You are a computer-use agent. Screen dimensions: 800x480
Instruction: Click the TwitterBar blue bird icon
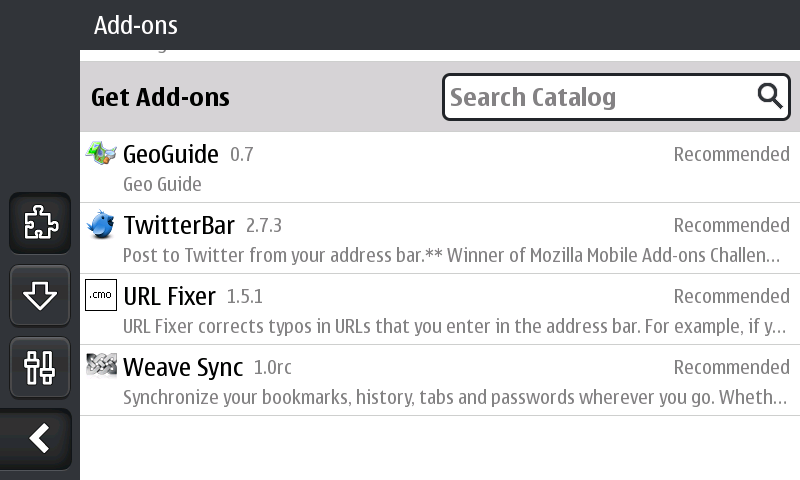coord(101,225)
